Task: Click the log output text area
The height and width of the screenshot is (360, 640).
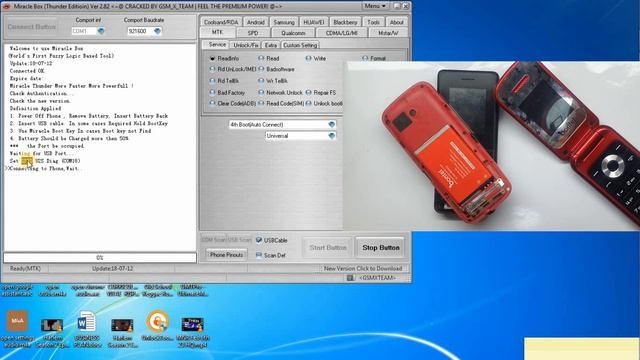Action: pos(100,147)
